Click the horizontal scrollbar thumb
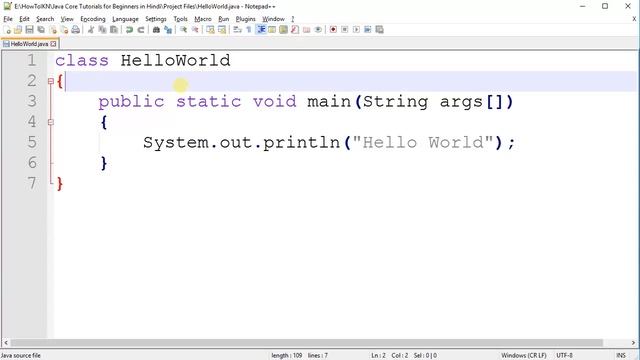Screen dimensions: 640x360 (307, 343)
